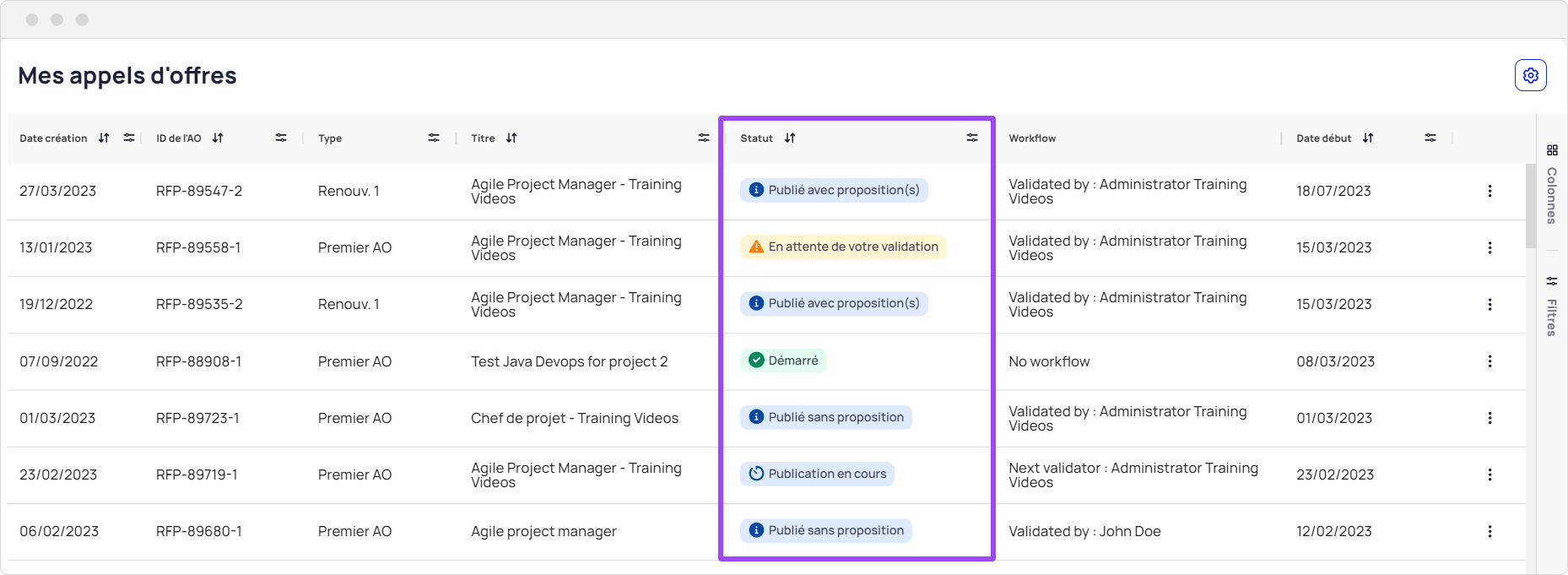Sort the ID de l'AO column

218,138
